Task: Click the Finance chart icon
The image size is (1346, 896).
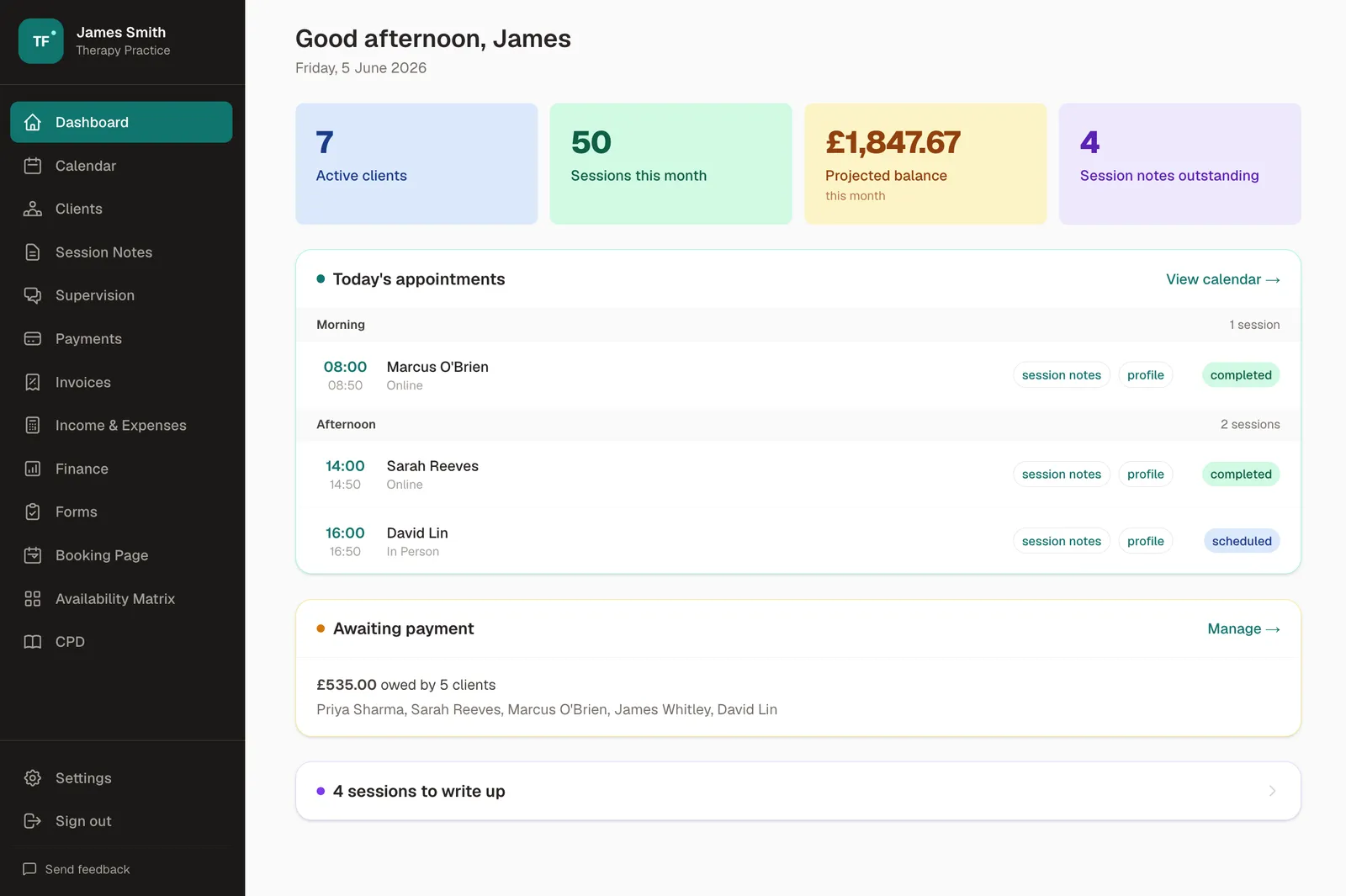Action: tap(33, 469)
